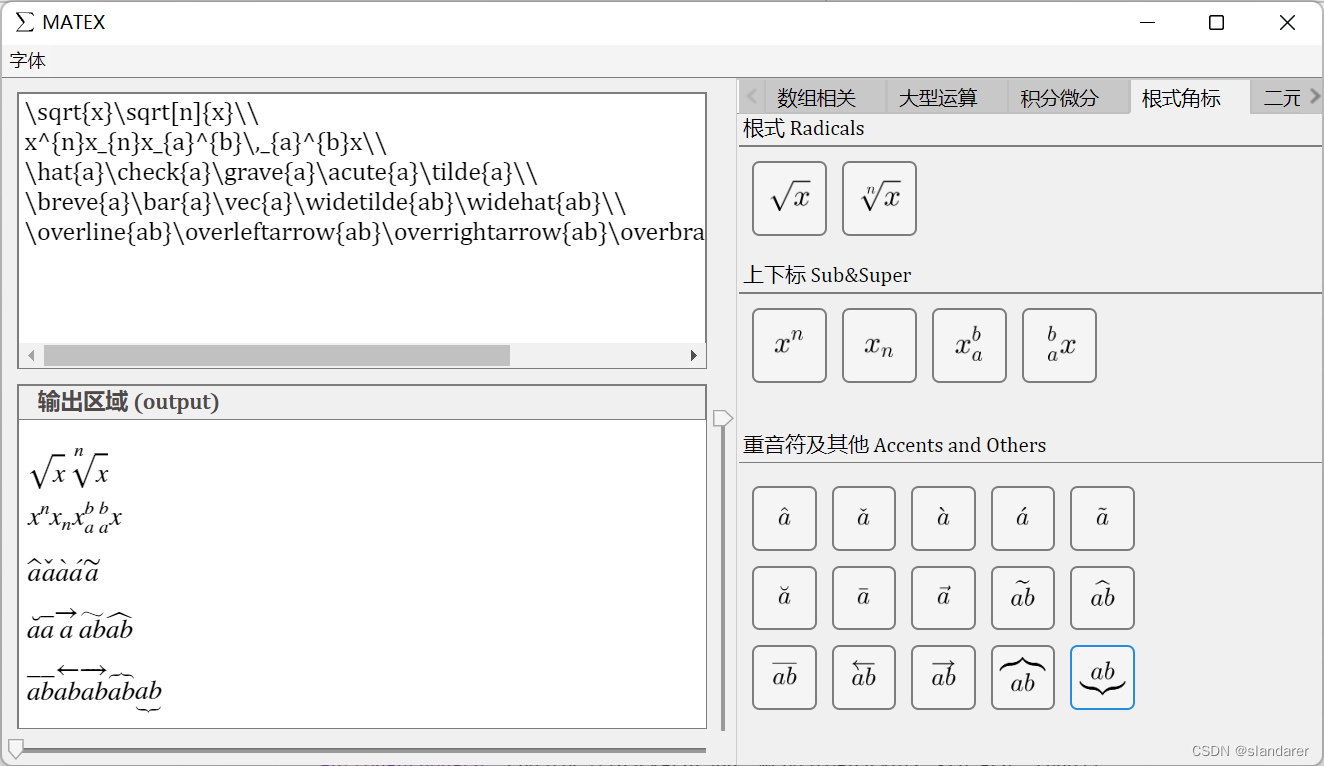This screenshot has width=1324, height=766.
Task: Insert underbrace under ab button
Action: point(1102,677)
